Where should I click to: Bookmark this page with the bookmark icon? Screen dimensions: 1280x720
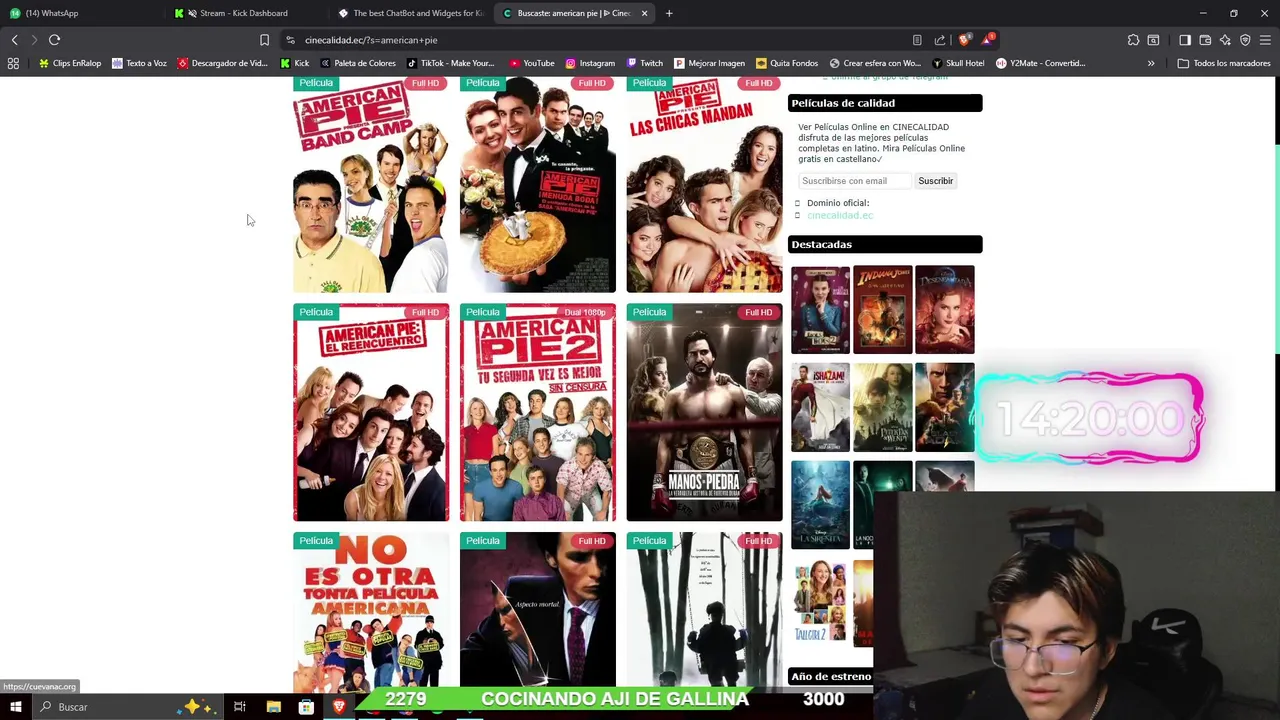coord(264,40)
